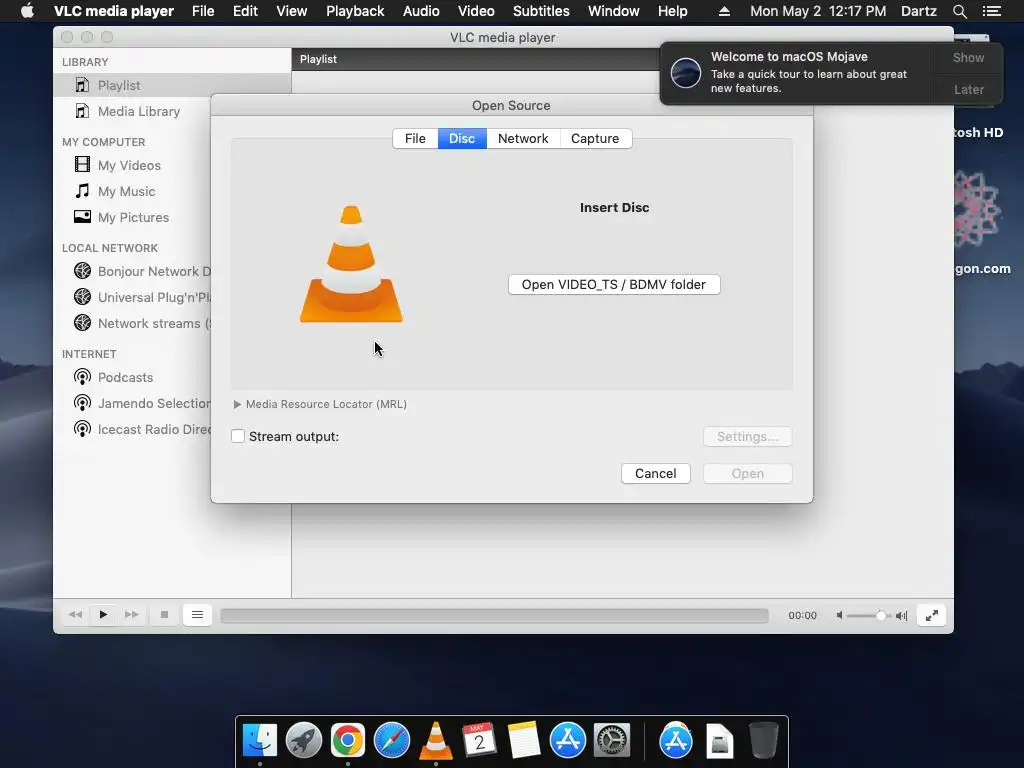Open the View menu
The image size is (1024, 768).
pos(291,11)
